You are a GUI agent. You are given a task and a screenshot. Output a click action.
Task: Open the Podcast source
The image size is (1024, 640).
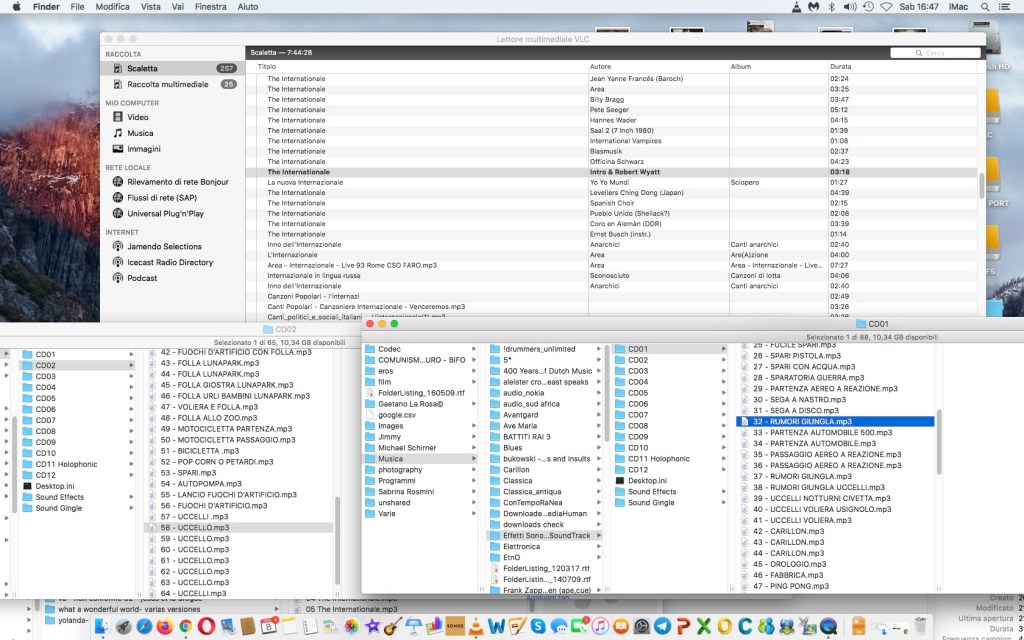142,278
